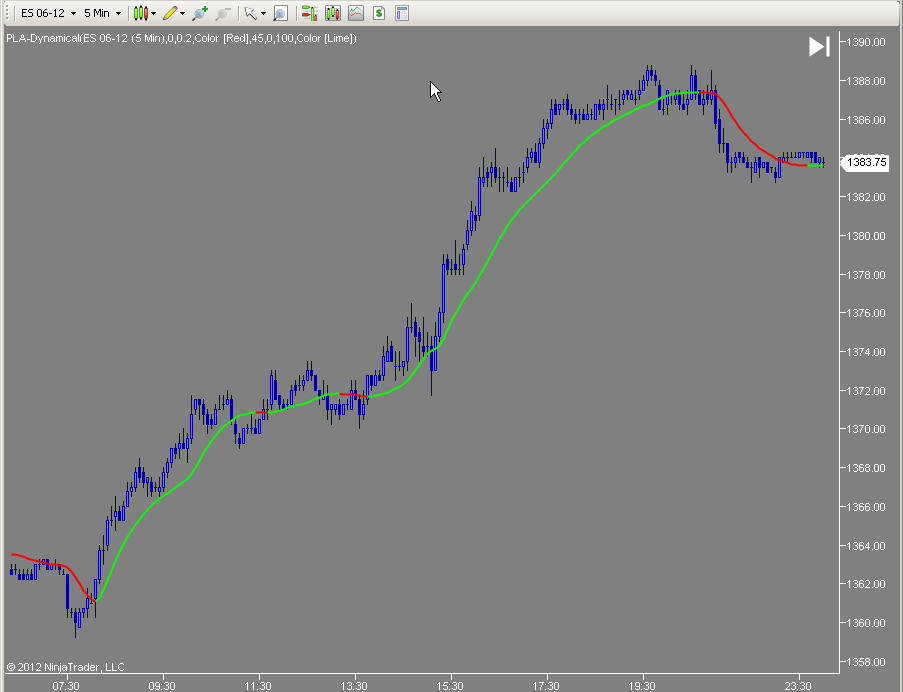Open the data box magnifier icon
The image size is (903, 692).
(x=279, y=13)
